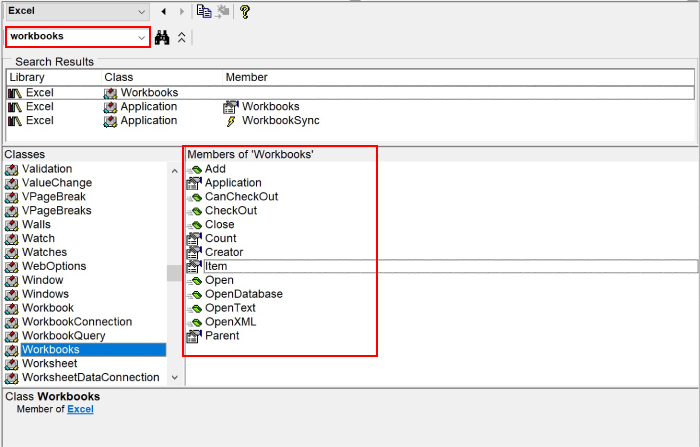Click the View Definition toolbar icon
The image size is (700, 447).
[223, 11]
